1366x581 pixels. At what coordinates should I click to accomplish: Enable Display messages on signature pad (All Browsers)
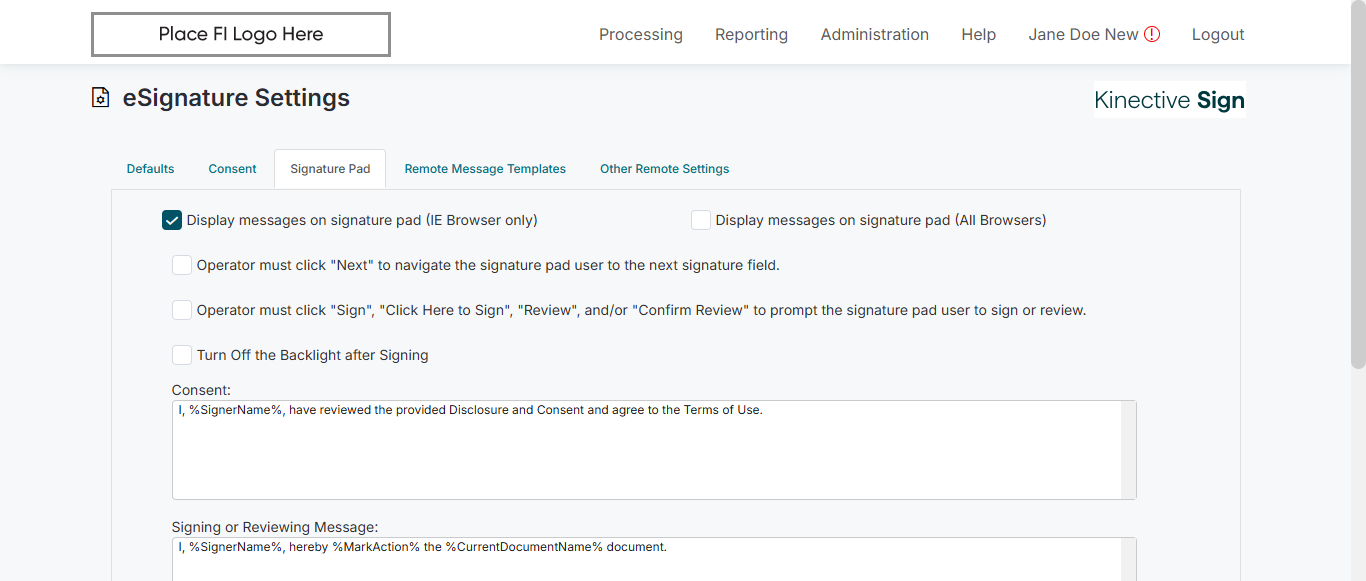point(701,220)
